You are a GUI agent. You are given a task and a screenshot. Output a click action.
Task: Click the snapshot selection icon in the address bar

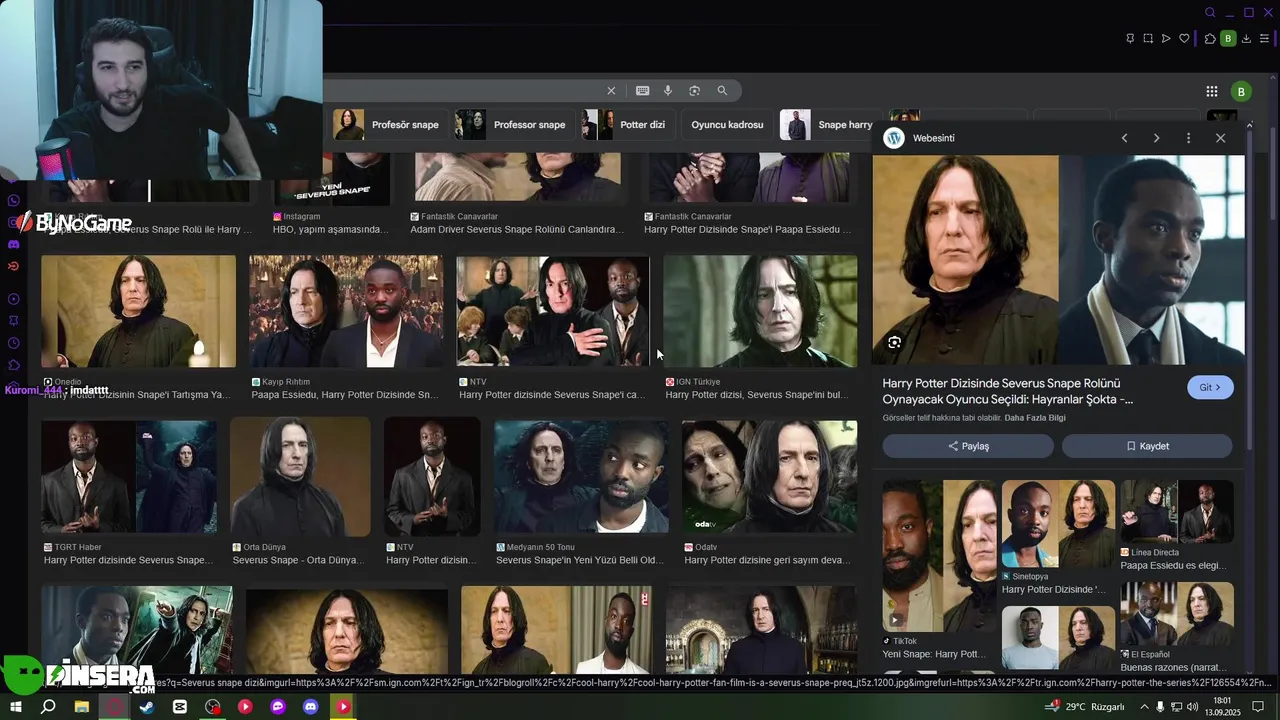point(1148,39)
